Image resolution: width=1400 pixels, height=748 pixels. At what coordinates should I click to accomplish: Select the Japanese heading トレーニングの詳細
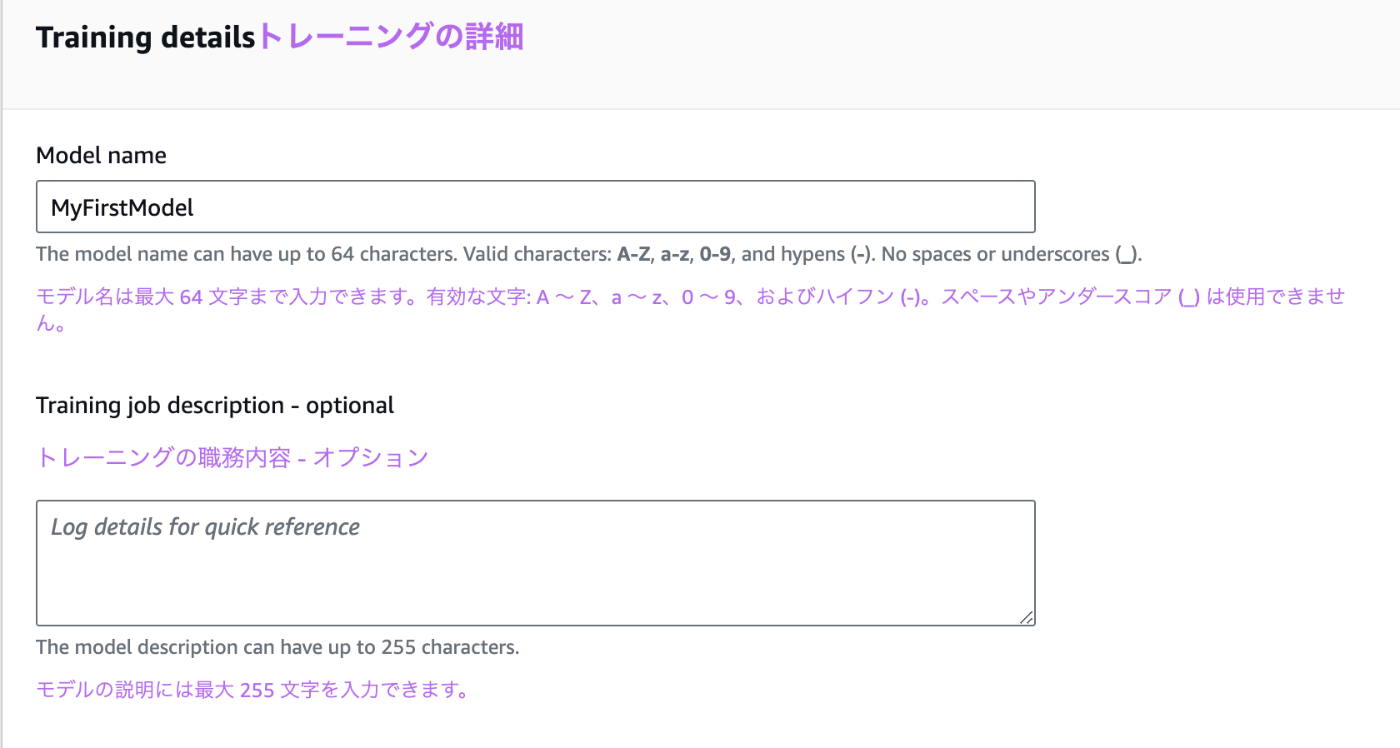click(391, 37)
